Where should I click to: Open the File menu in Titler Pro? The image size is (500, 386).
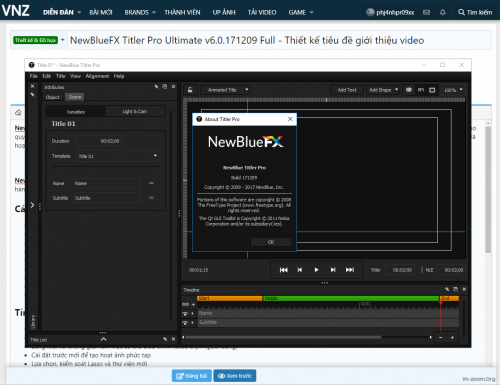34,76
